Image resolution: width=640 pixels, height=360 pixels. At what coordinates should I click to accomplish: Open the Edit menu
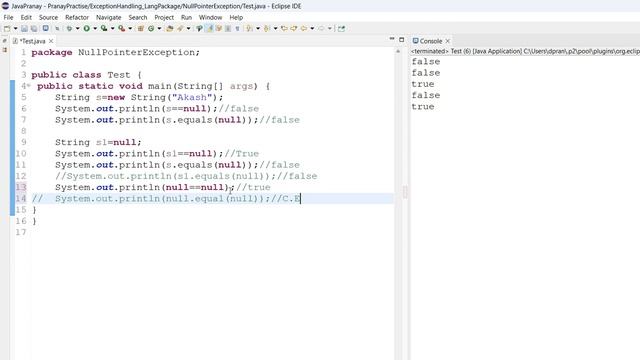click(x=26, y=18)
